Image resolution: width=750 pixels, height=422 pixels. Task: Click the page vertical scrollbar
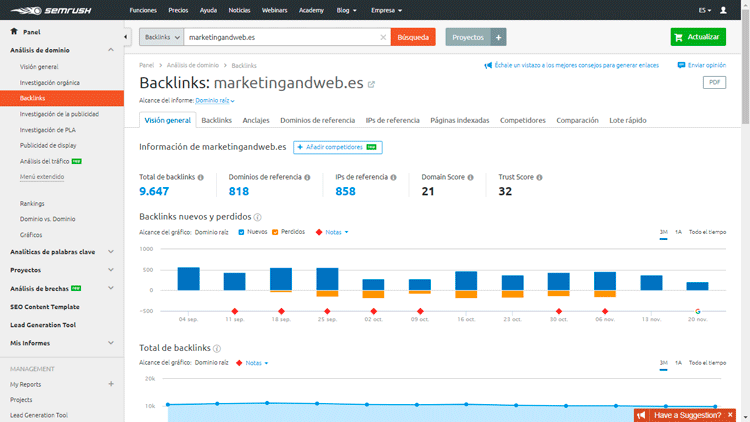tap(746, 67)
